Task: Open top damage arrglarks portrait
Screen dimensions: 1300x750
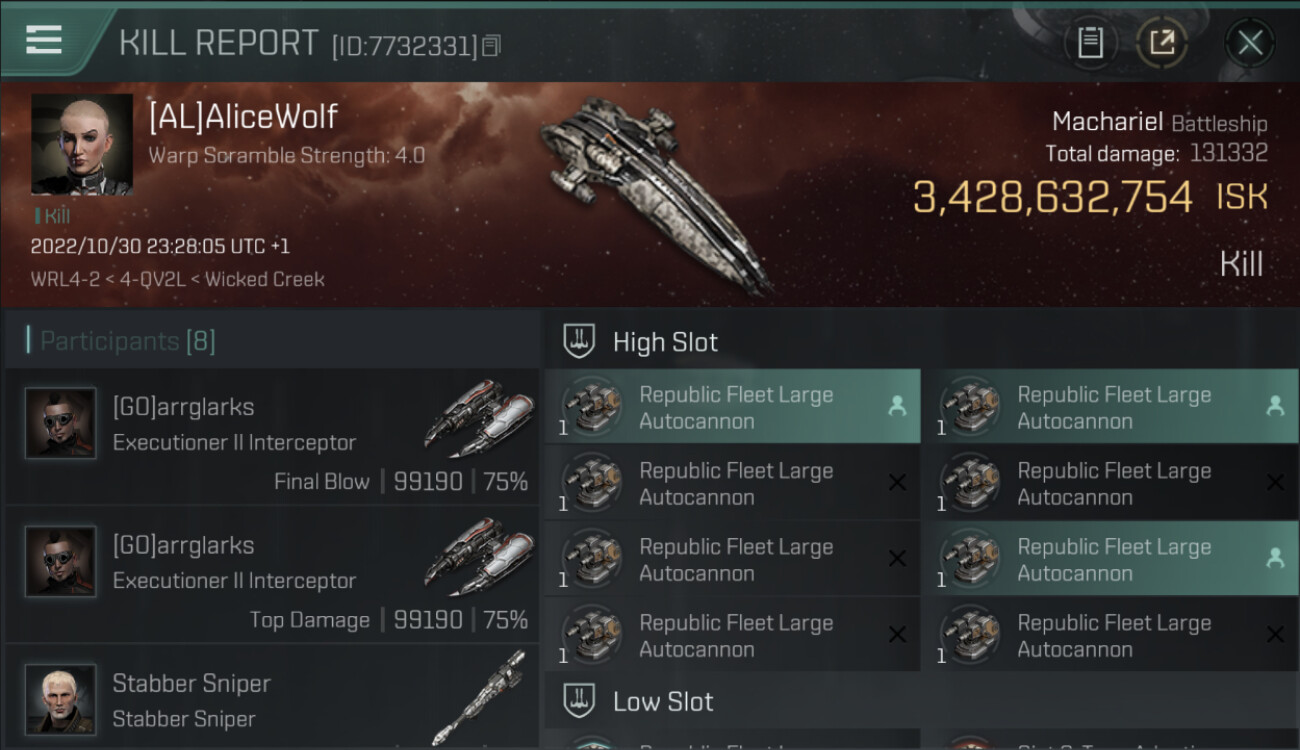Action: (x=61, y=561)
